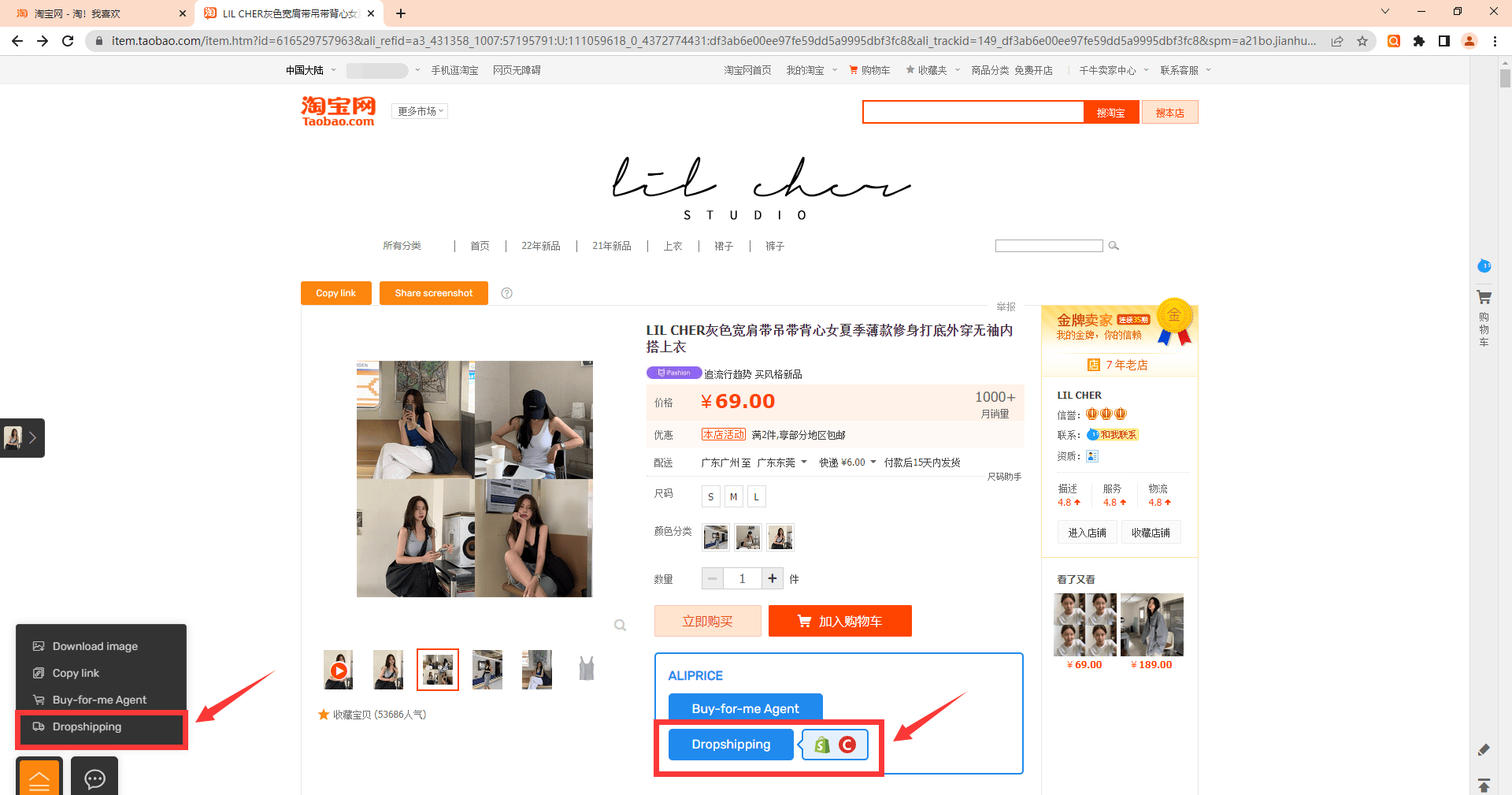
Task: Open the Chrome profile avatar
Action: 1469,41
